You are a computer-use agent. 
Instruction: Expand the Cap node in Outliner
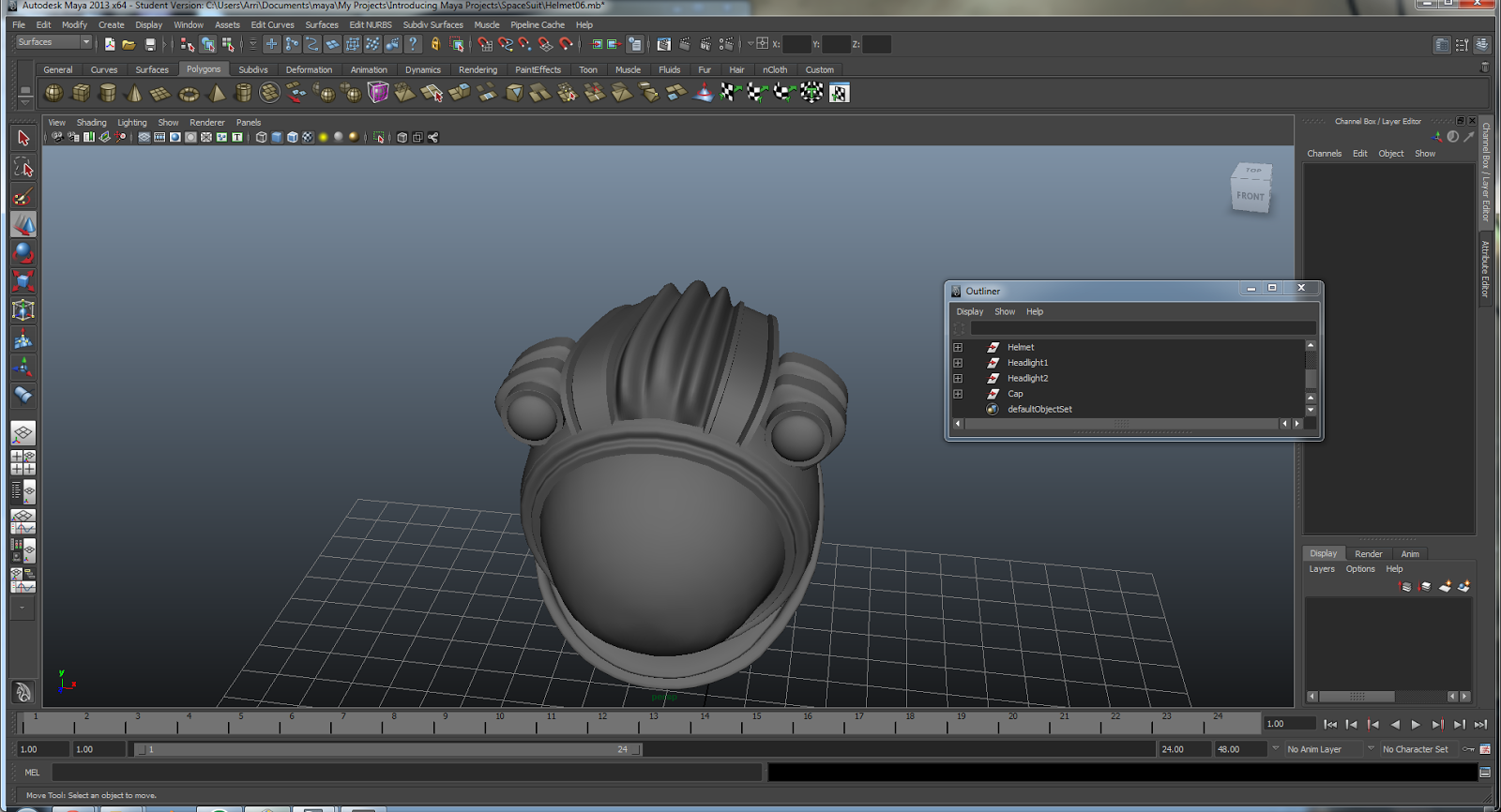[958, 394]
